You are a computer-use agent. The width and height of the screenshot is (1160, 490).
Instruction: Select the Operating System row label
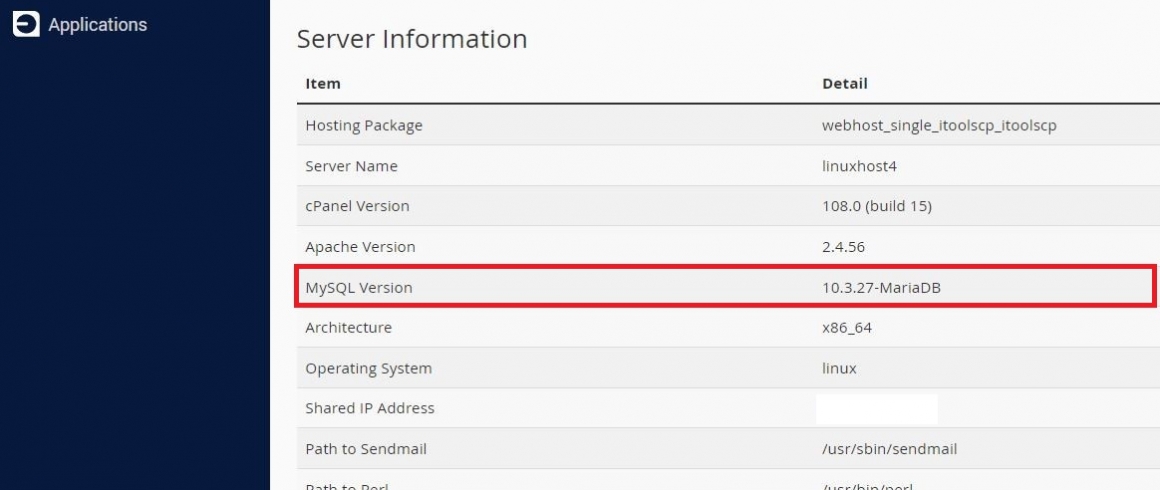[368, 368]
